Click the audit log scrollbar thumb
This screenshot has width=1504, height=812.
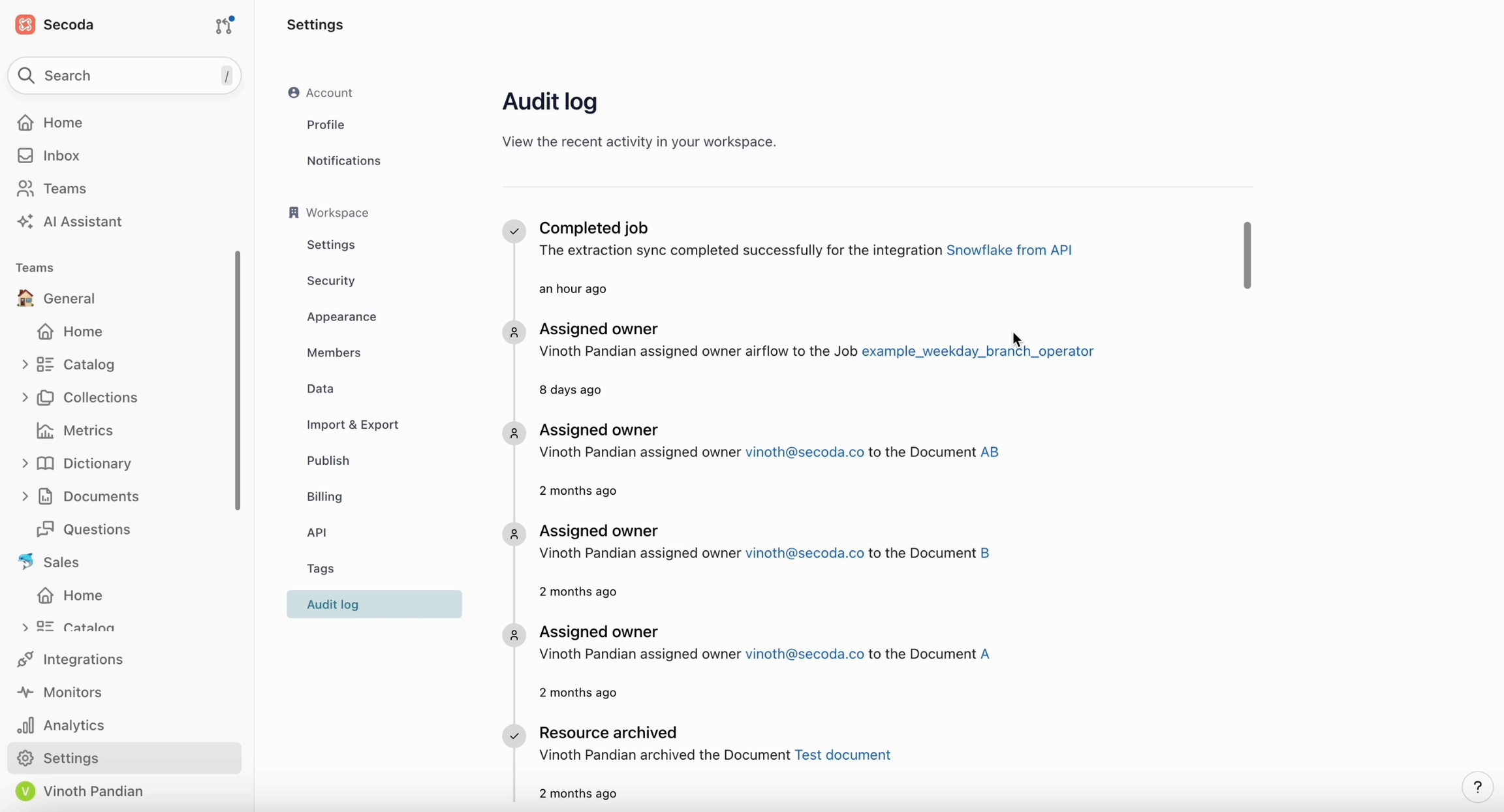pyautogui.click(x=1247, y=255)
